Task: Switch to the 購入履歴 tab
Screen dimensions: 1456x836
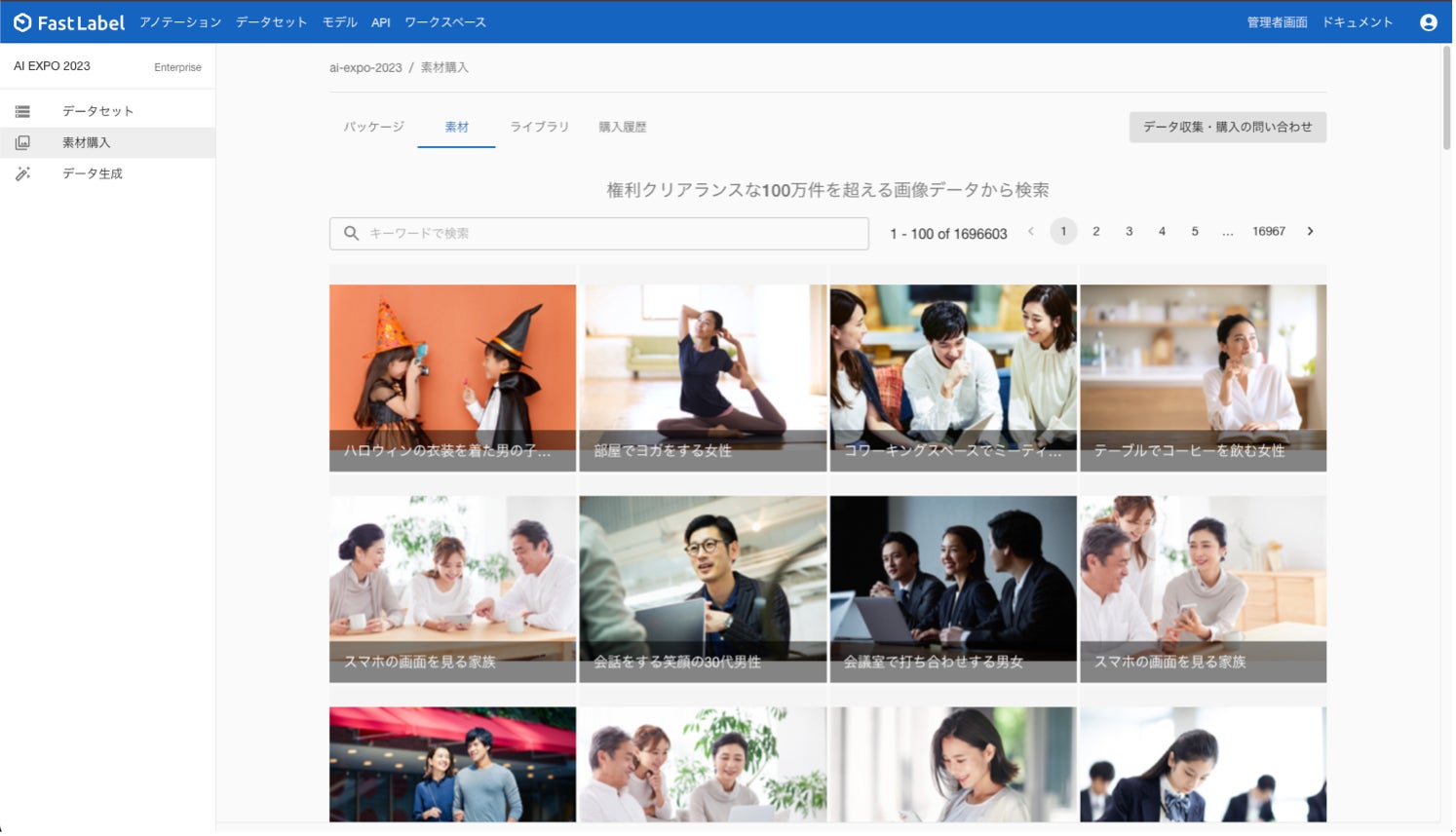Action: pos(624,128)
